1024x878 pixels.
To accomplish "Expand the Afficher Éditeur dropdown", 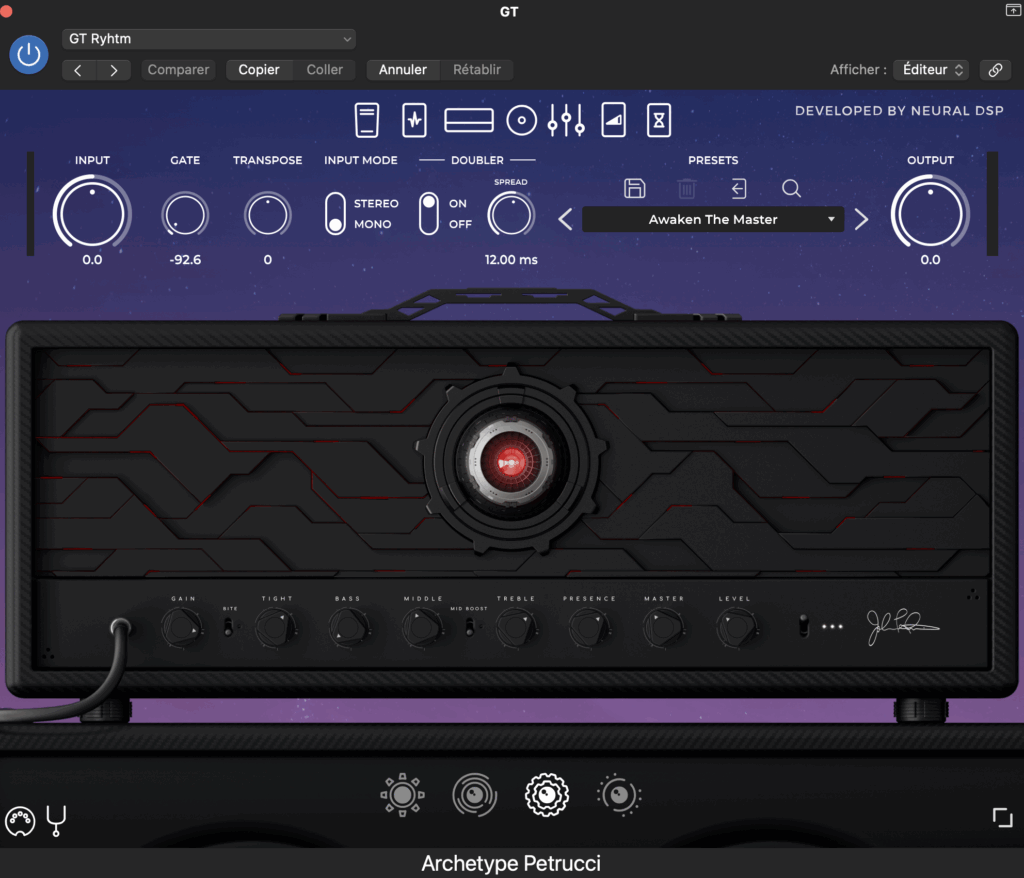I will 931,70.
